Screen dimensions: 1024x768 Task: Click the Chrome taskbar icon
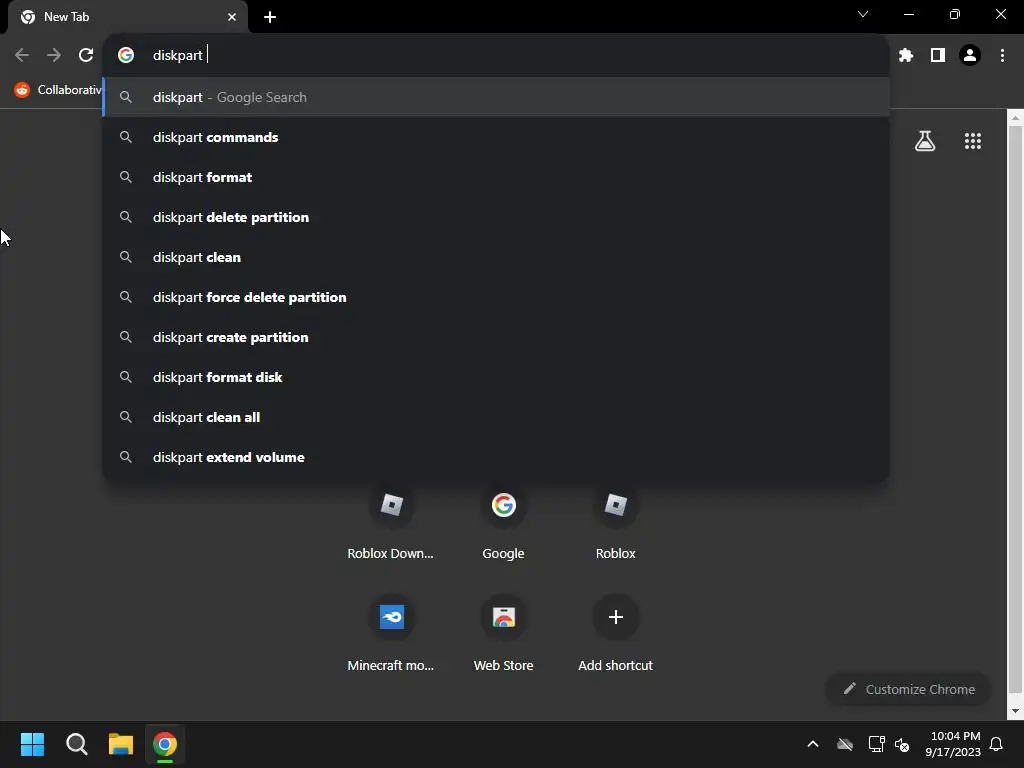pos(165,744)
